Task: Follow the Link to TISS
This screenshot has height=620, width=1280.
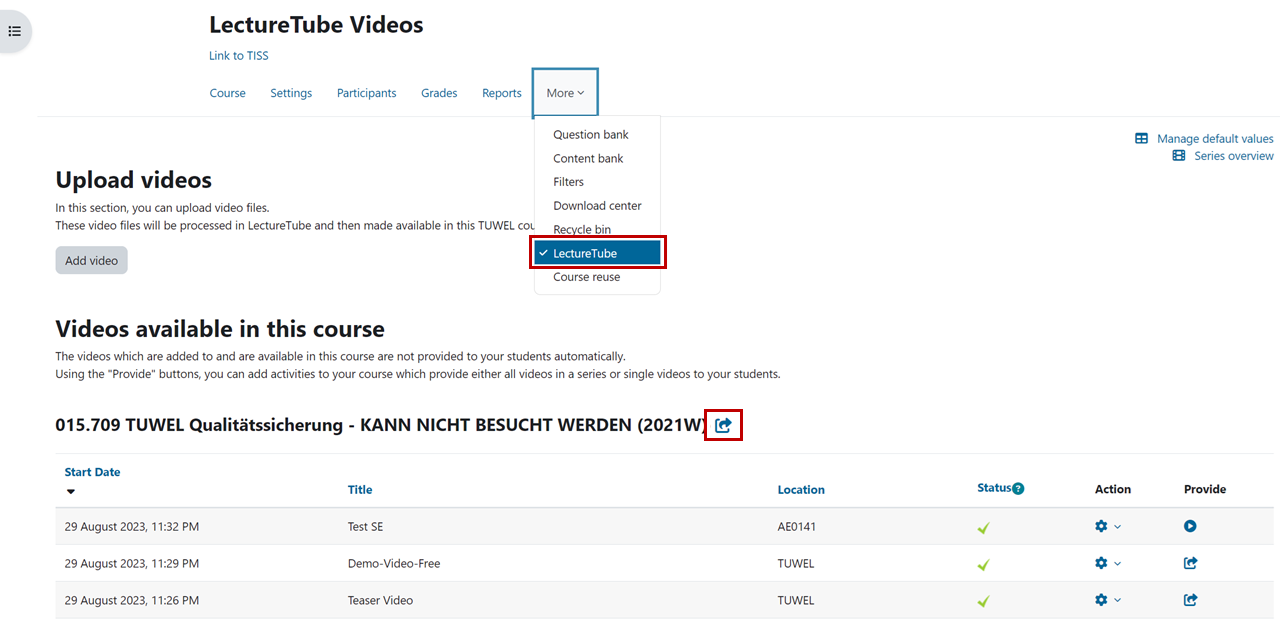Action: [239, 56]
